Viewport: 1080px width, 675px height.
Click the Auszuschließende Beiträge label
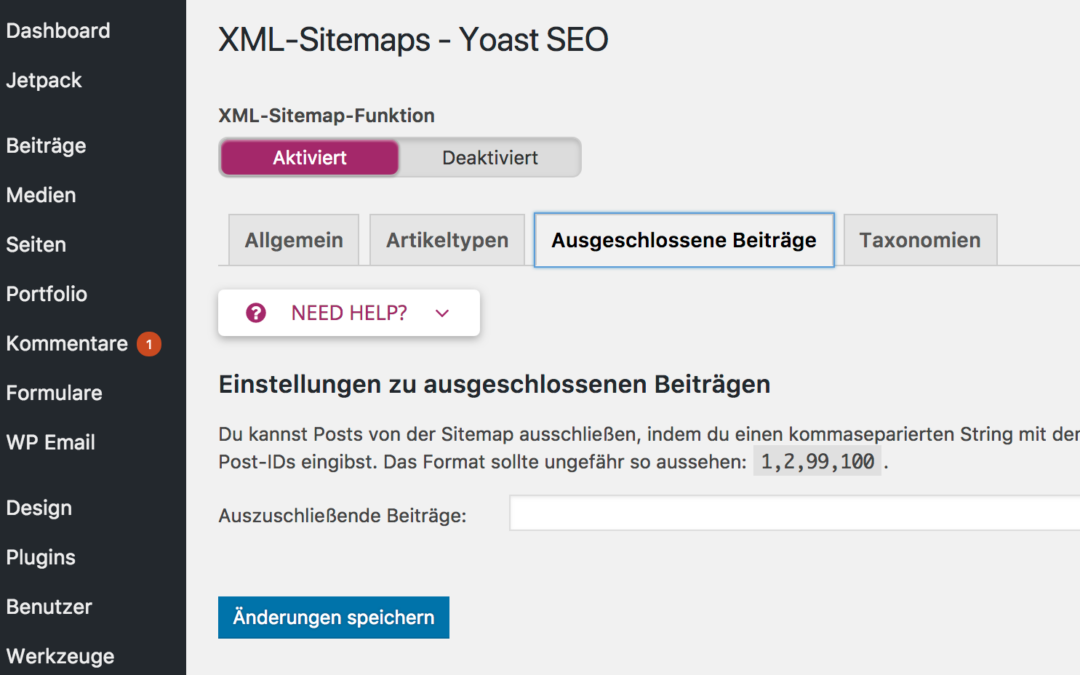(342, 516)
